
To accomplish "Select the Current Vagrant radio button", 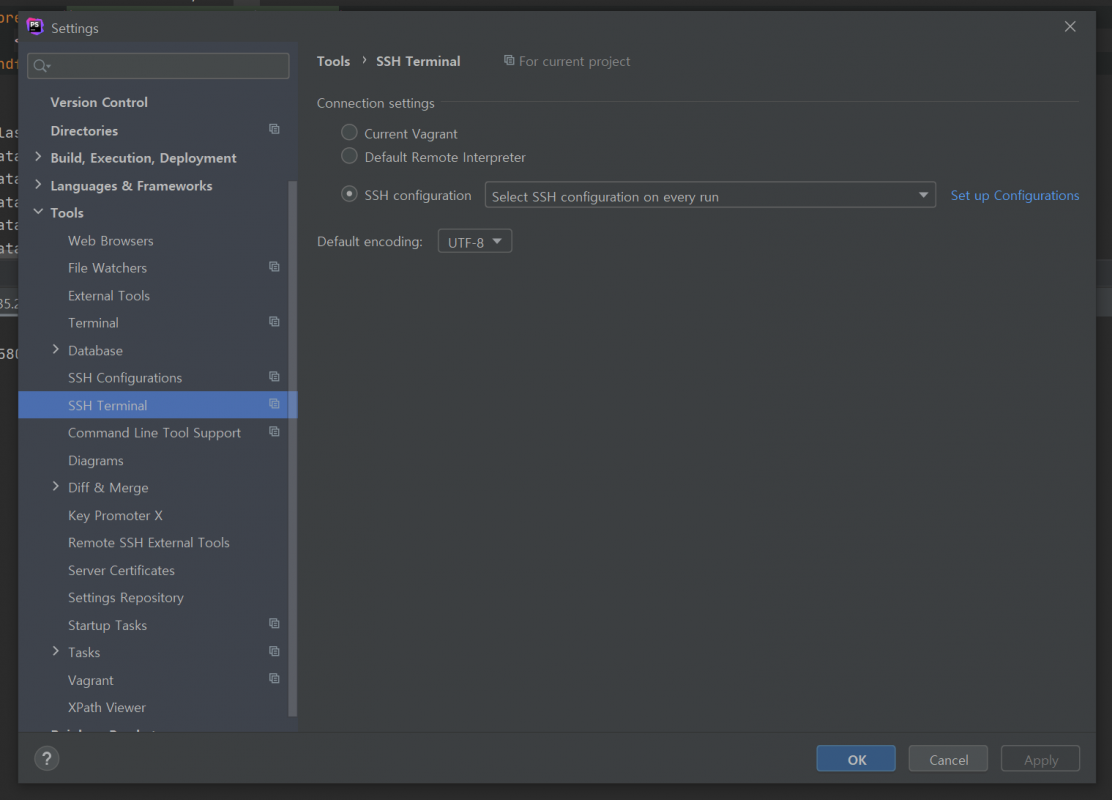I will [349, 133].
